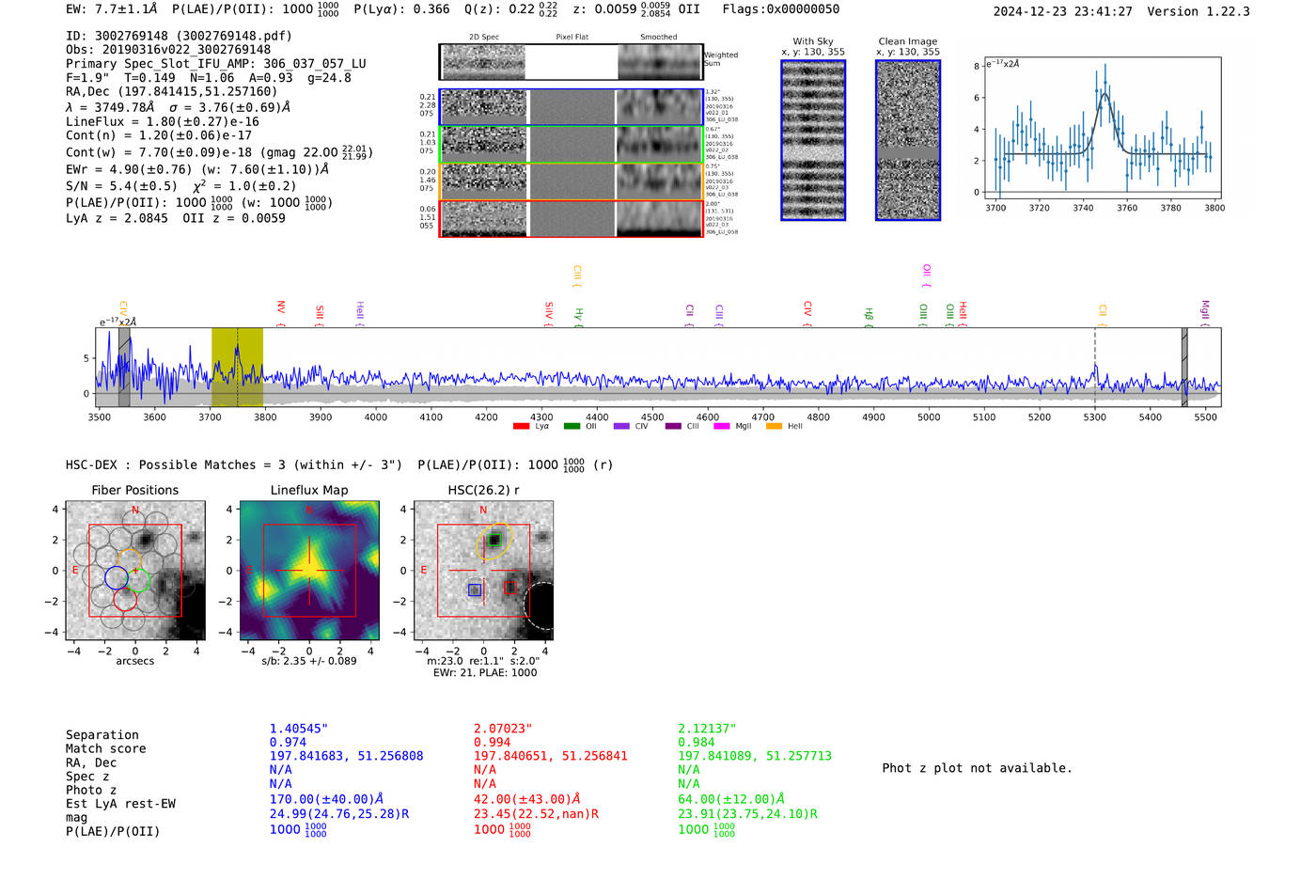The height and width of the screenshot is (896, 1316).
Task: Click the Lyα red legend swatch
Action: [521, 426]
